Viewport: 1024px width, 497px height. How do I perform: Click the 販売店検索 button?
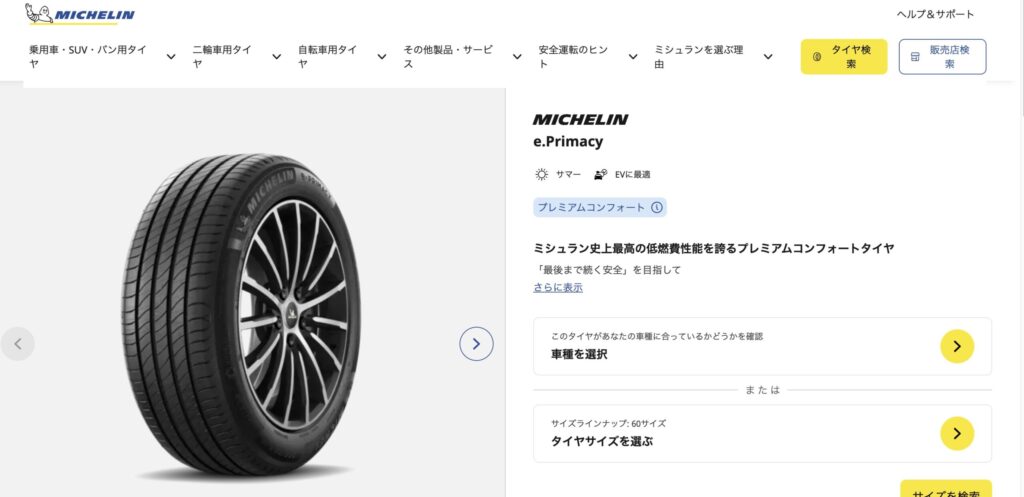click(942, 57)
